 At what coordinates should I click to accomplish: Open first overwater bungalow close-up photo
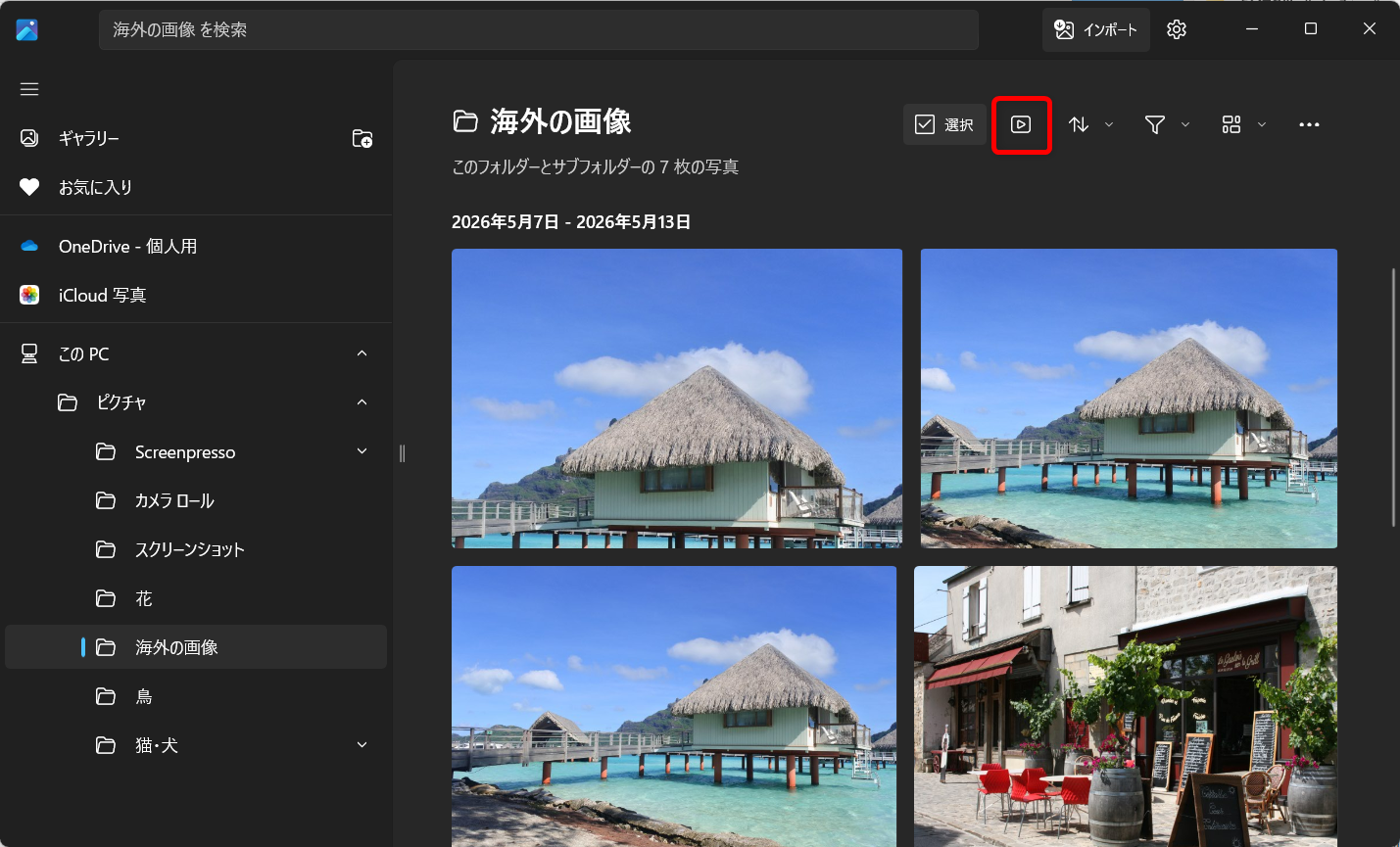[x=677, y=399]
